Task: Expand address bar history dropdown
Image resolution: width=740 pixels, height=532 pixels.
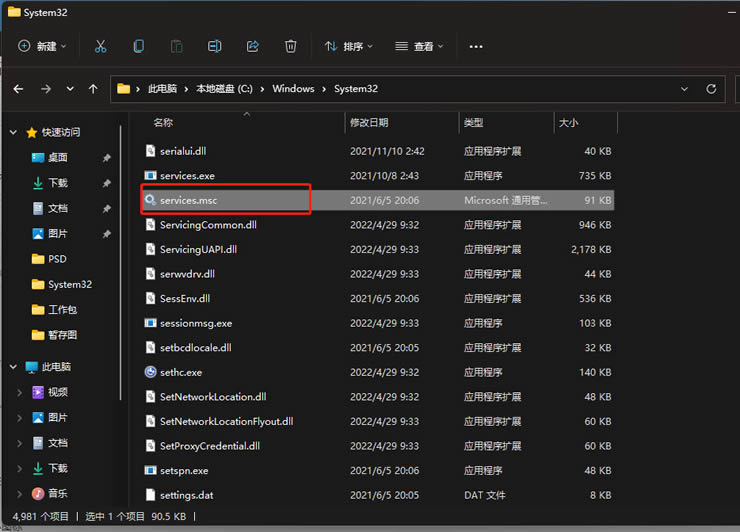Action: [x=684, y=89]
